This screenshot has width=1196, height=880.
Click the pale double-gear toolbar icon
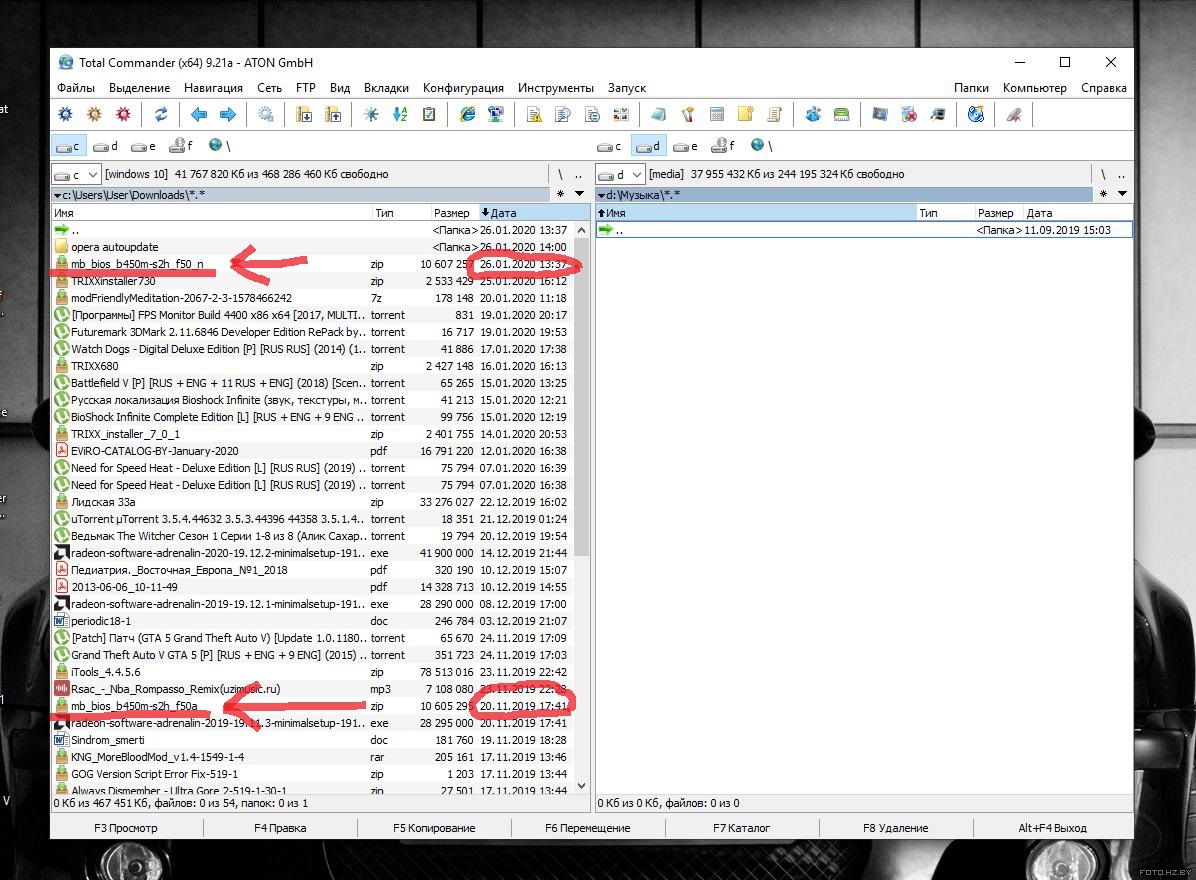coord(265,114)
